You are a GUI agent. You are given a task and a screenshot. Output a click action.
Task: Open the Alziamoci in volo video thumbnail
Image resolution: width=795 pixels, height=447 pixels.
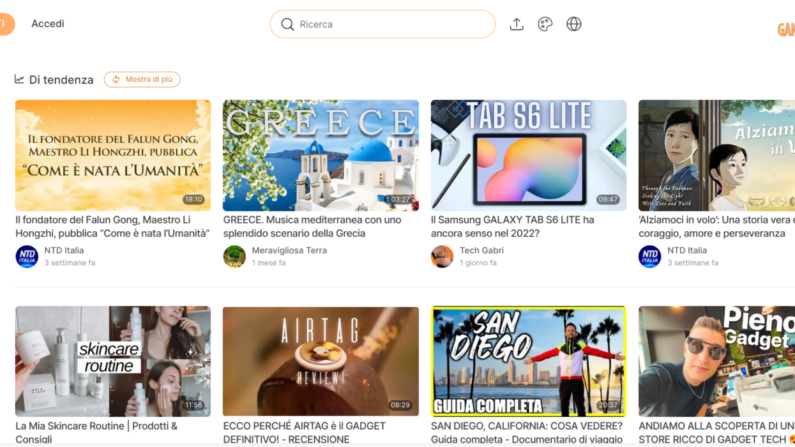point(716,156)
